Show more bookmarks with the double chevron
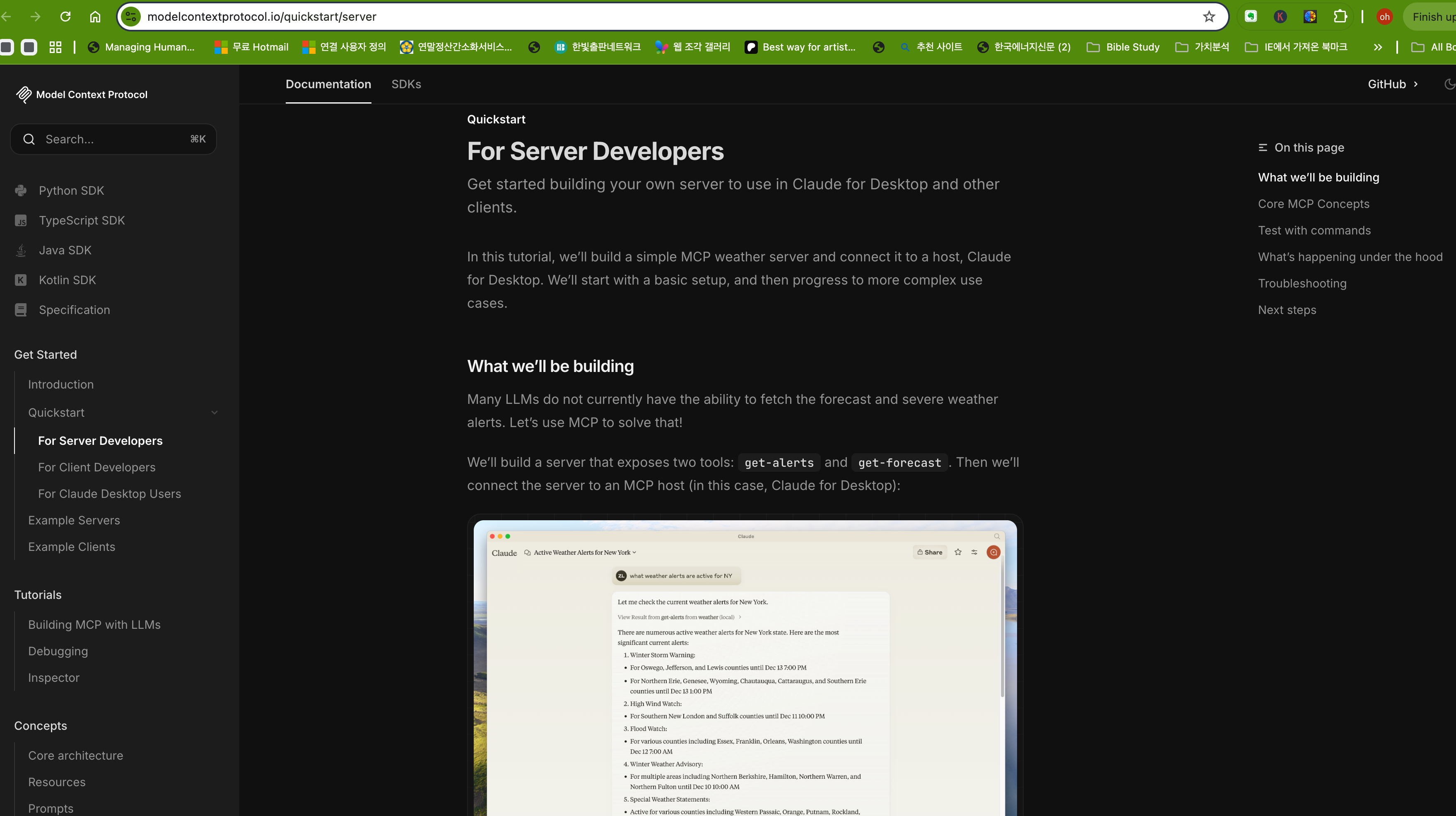The height and width of the screenshot is (816, 1456). (1377, 47)
